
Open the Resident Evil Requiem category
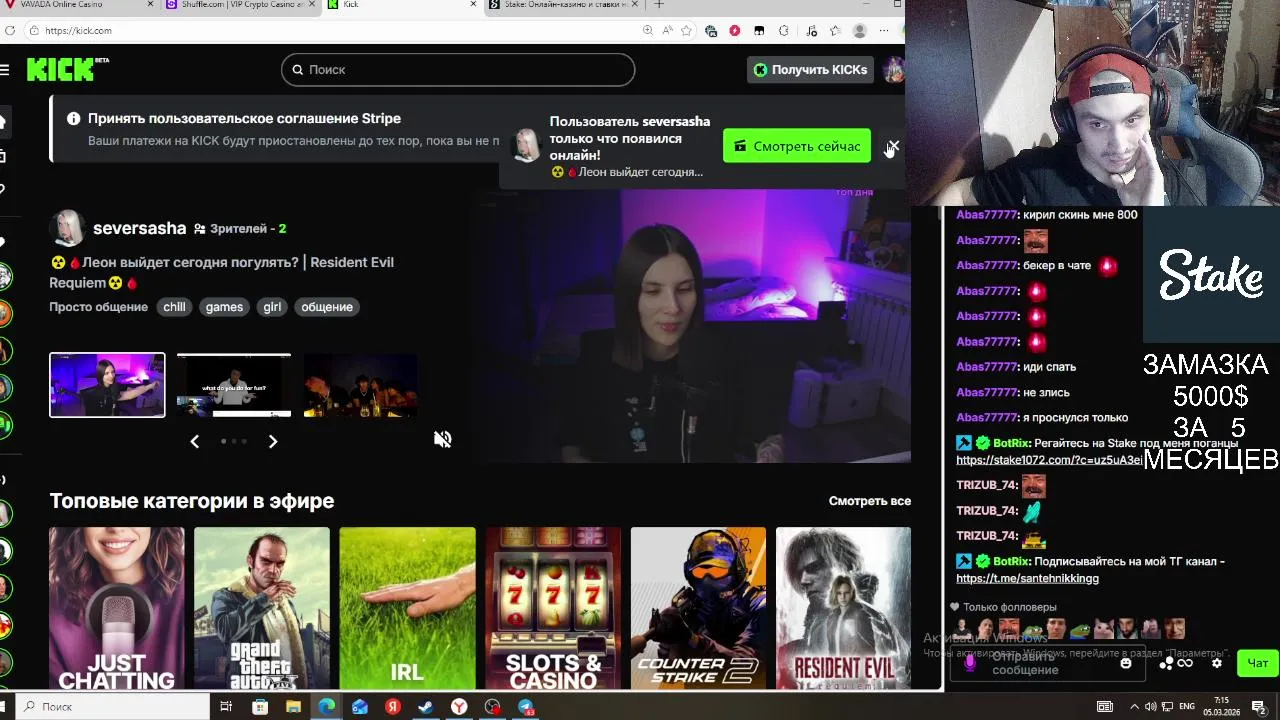pyautogui.click(x=843, y=608)
